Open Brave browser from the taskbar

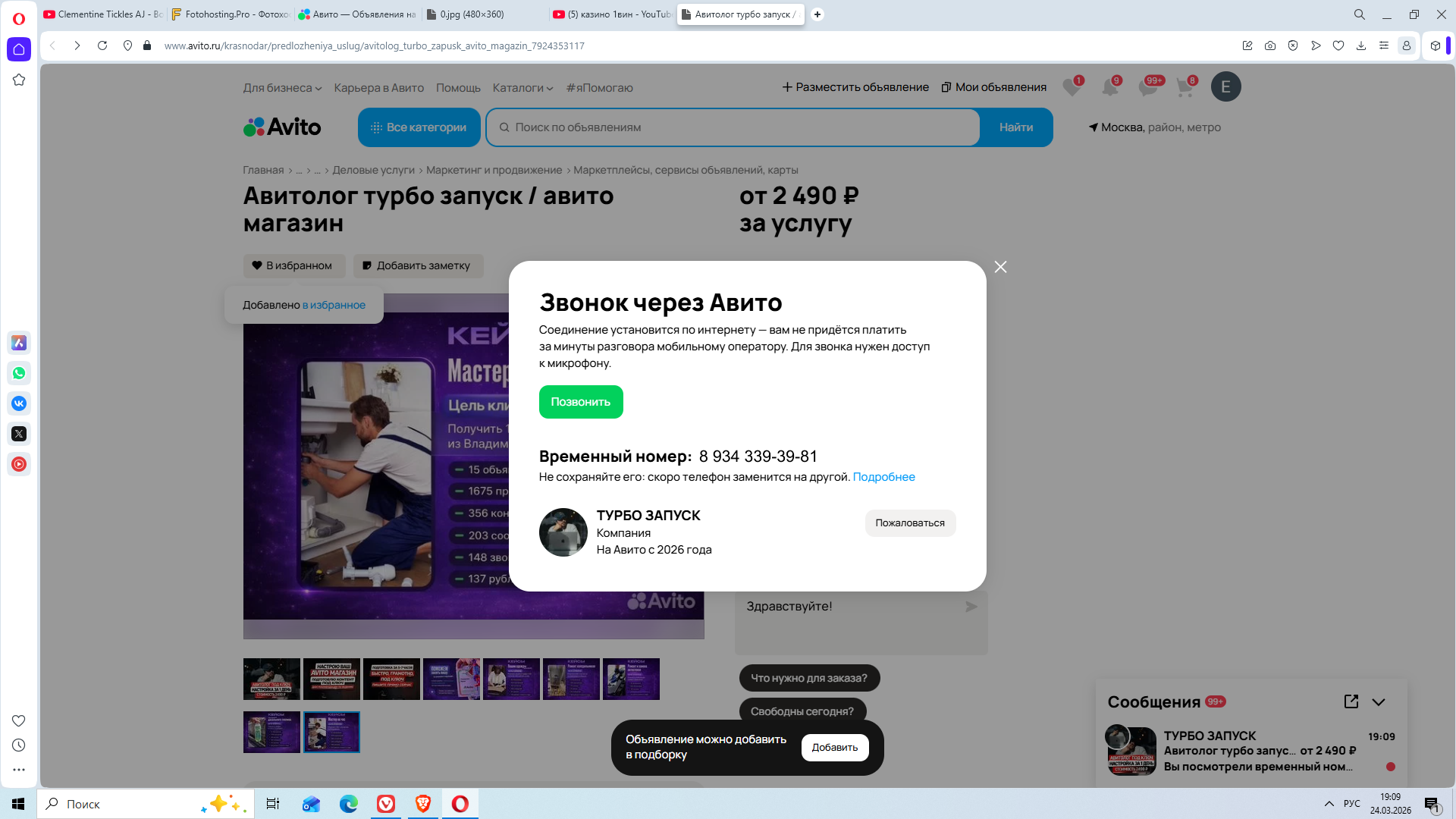click(423, 804)
